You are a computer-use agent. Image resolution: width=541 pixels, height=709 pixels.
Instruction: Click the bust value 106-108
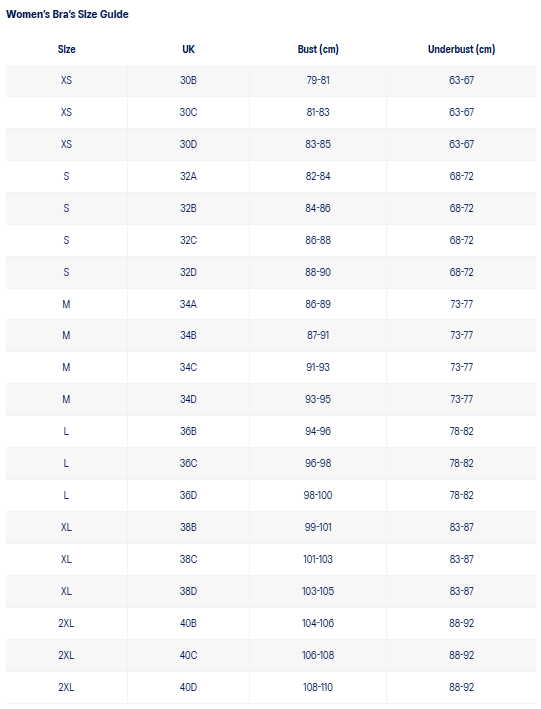click(x=318, y=656)
